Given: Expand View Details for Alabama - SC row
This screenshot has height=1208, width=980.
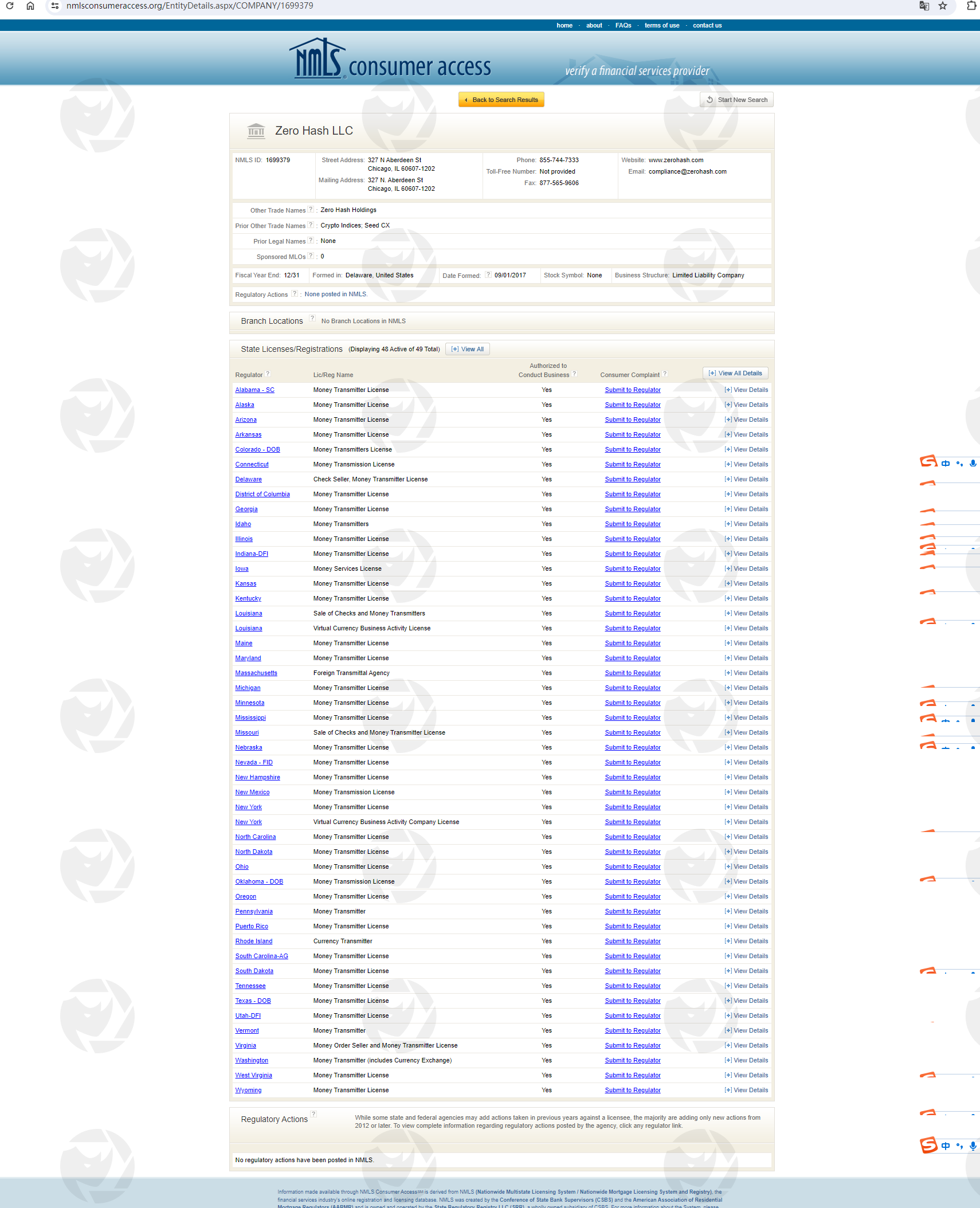Looking at the screenshot, I should 746,390.
